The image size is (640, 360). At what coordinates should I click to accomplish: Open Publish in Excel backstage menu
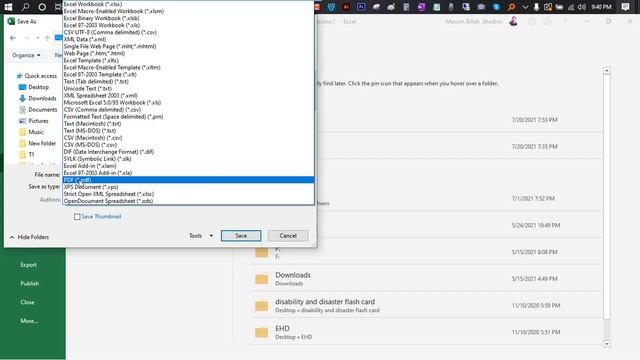(29, 283)
